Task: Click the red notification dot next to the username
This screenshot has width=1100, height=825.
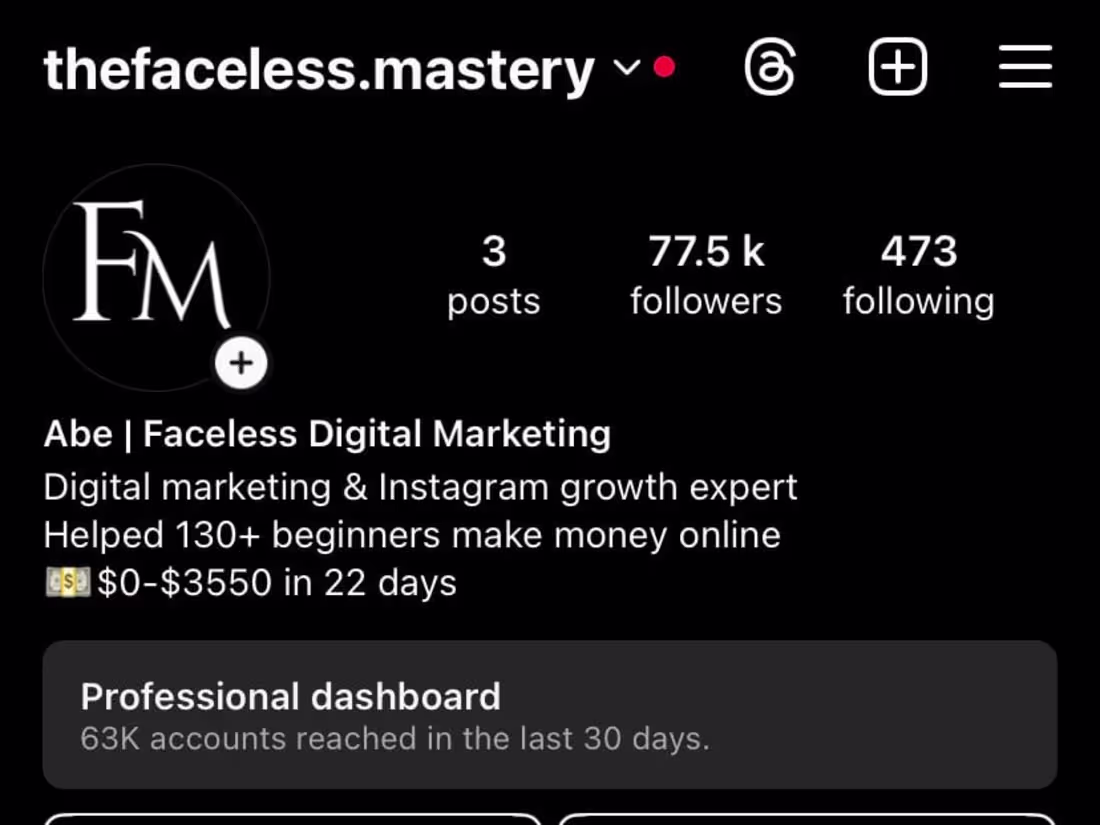Action: pyautogui.click(x=662, y=68)
